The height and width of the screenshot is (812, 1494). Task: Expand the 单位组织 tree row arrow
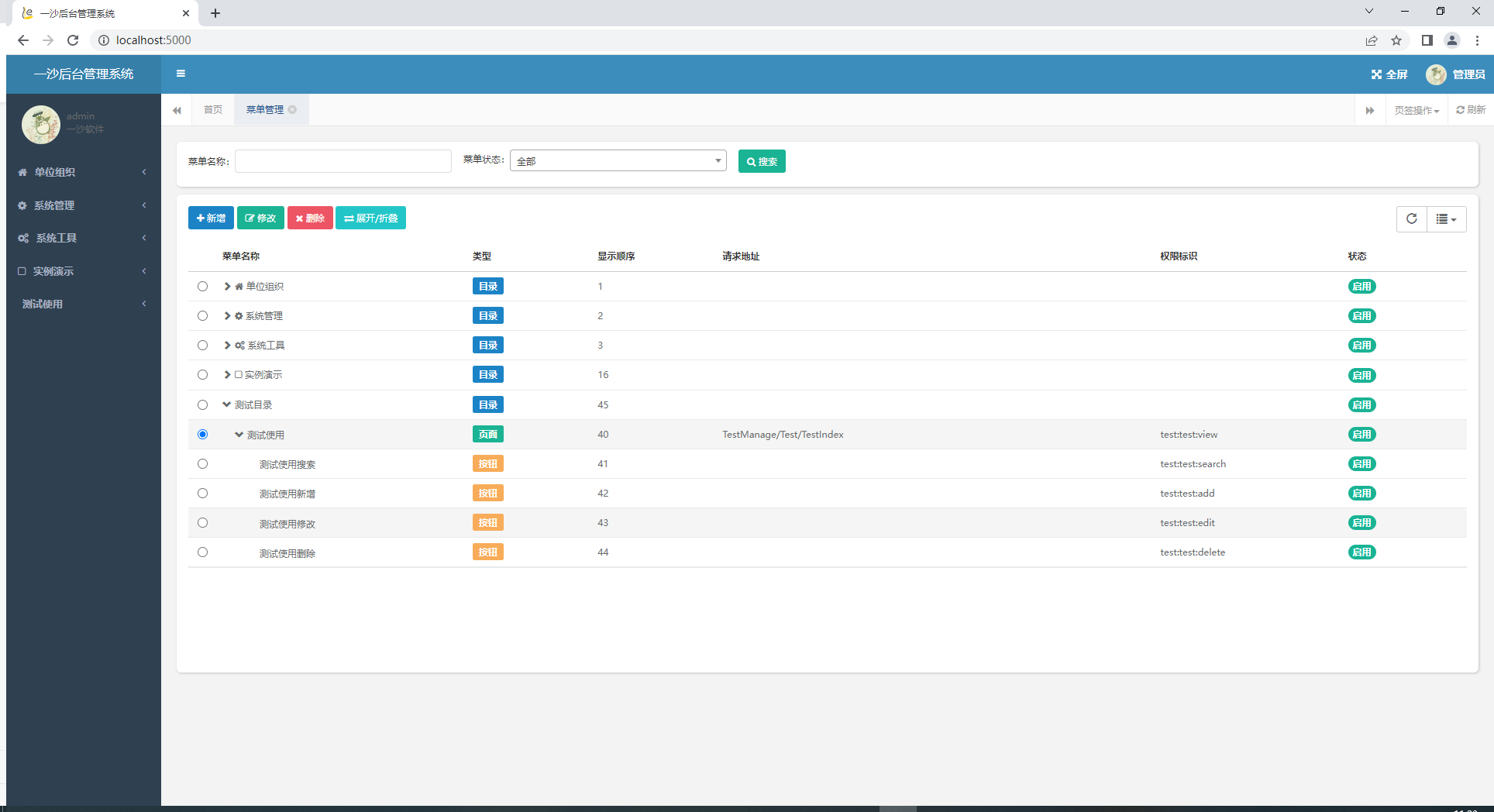click(227, 286)
